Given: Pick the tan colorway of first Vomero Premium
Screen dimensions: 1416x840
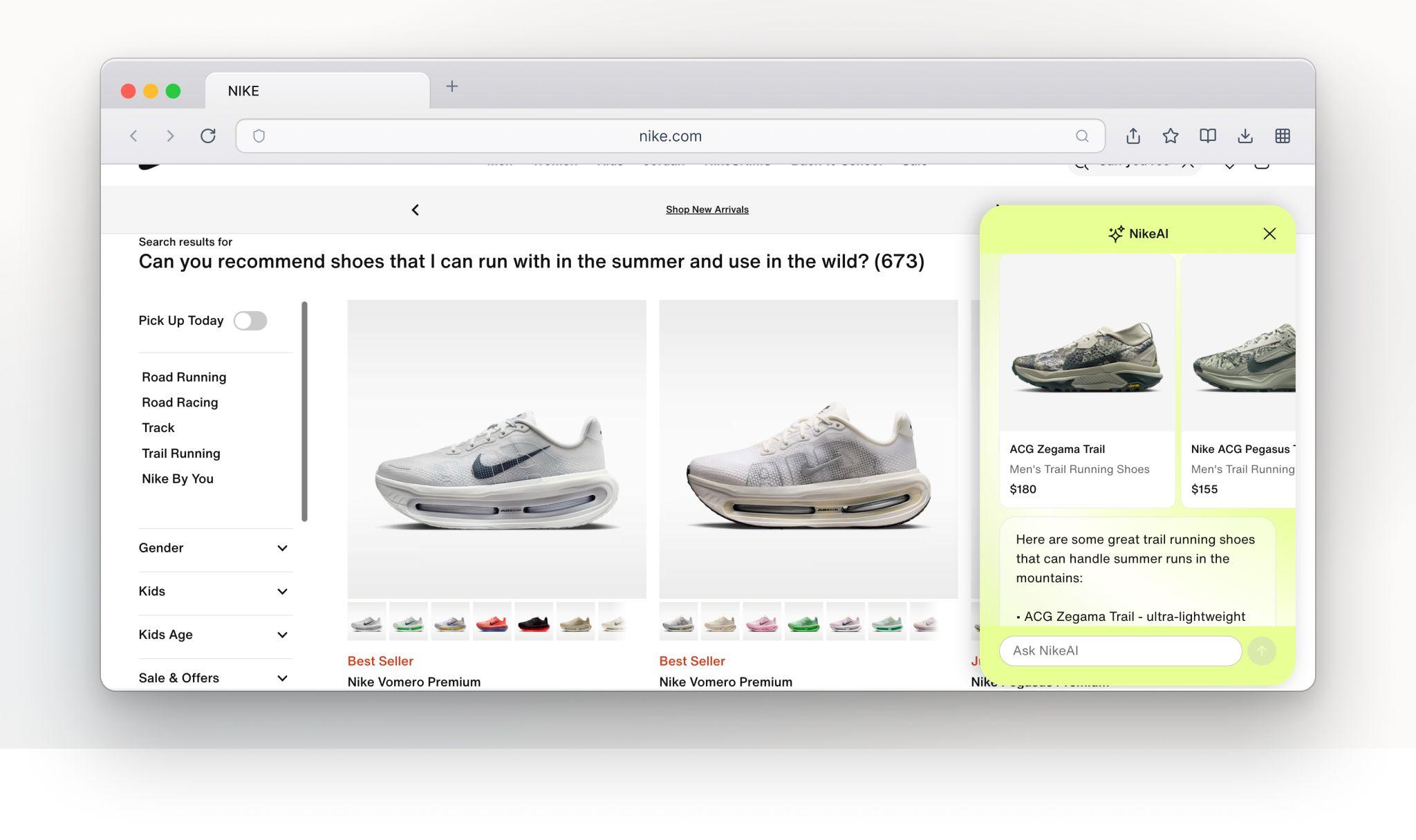Looking at the screenshot, I should pyautogui.click(x=575, y=622).
